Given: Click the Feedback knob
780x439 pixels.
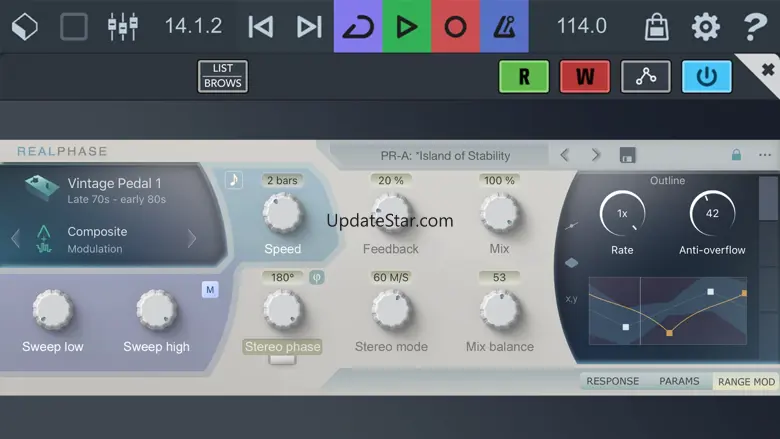Looking at the screenshot, I should point(391,214).
